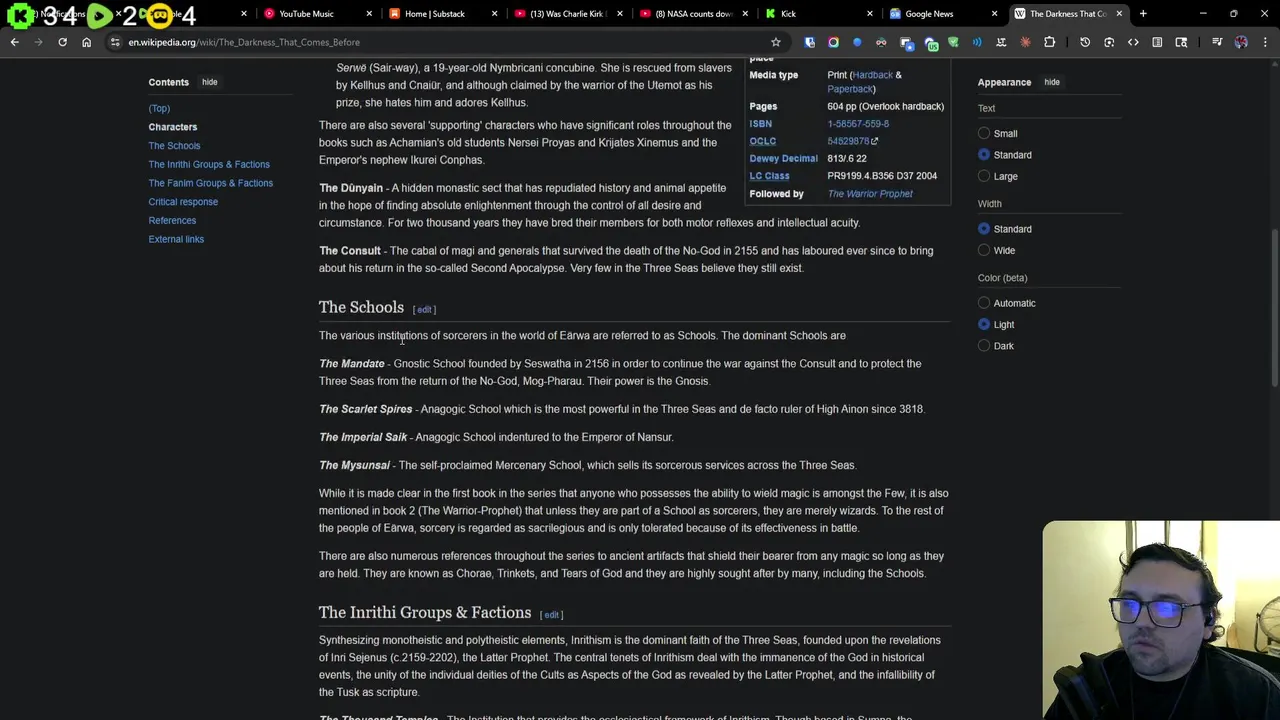Open the blue sound waves extension icon
Viewport: 1280px width, 720px height.
pos(977,42)
